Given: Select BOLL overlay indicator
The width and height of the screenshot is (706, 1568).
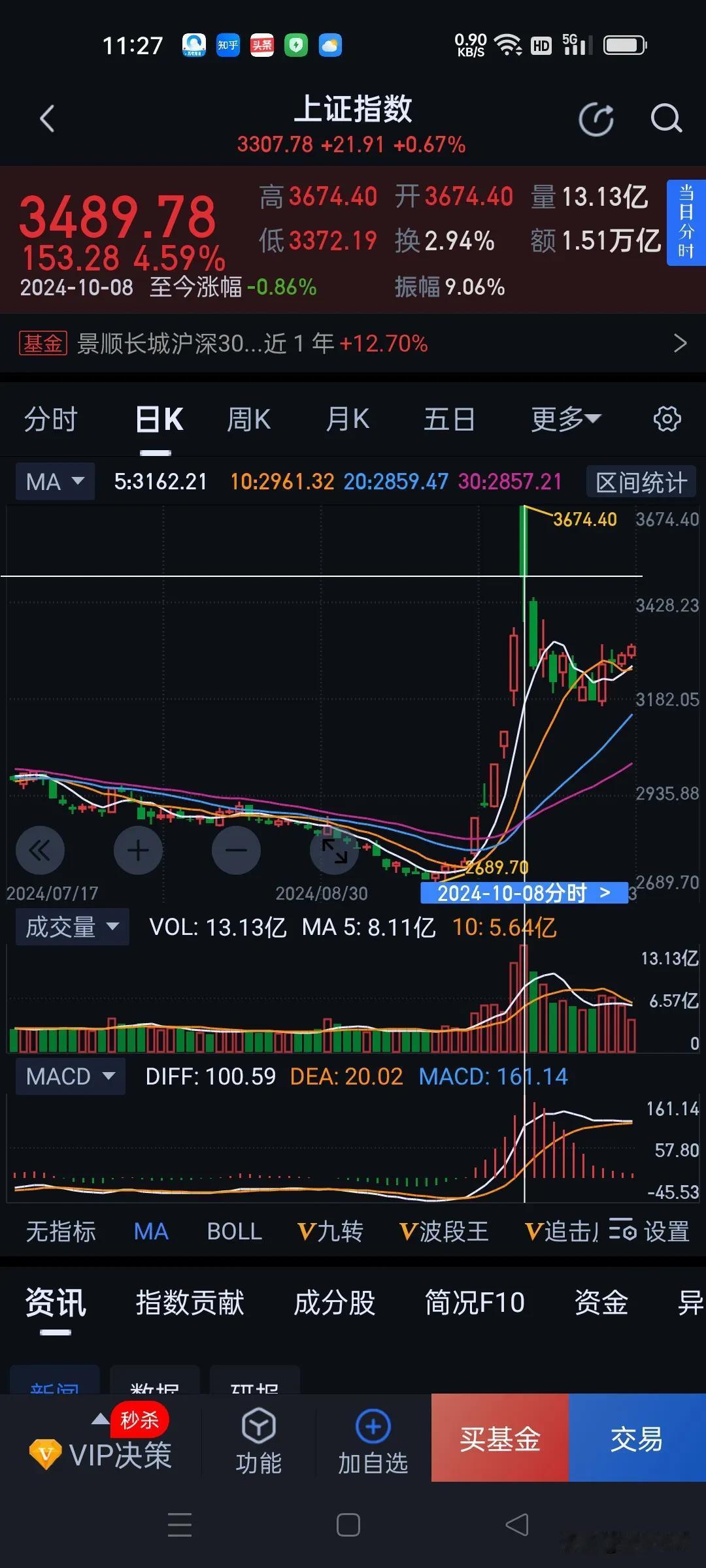Looking at the screenshot, I should [x=235, y=1232].
